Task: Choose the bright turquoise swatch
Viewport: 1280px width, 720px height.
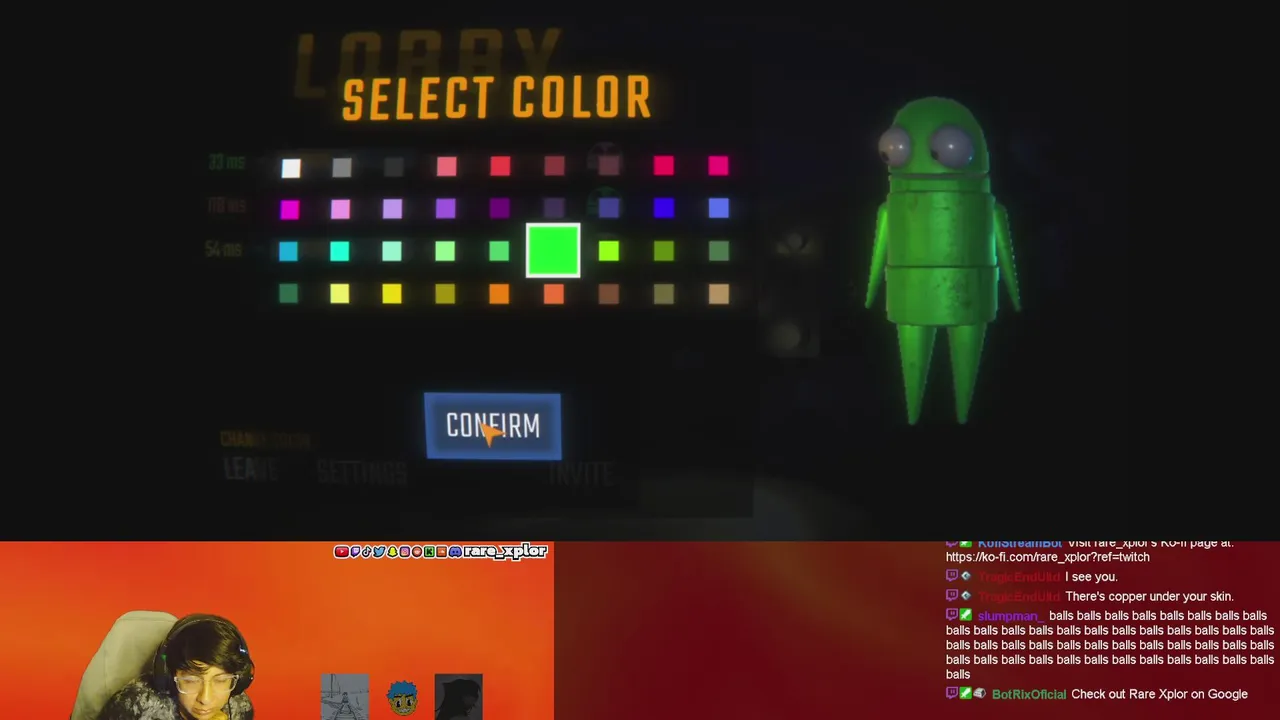Action: [x=339, y=251]
